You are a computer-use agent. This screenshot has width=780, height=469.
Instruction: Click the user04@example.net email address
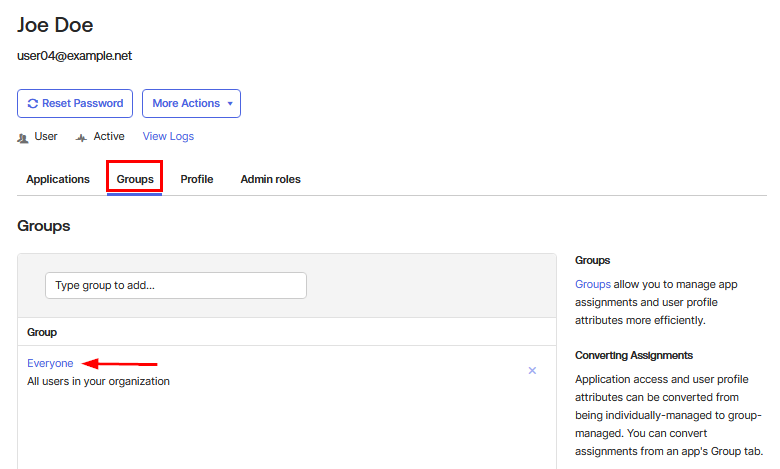(x=75, y=56)
